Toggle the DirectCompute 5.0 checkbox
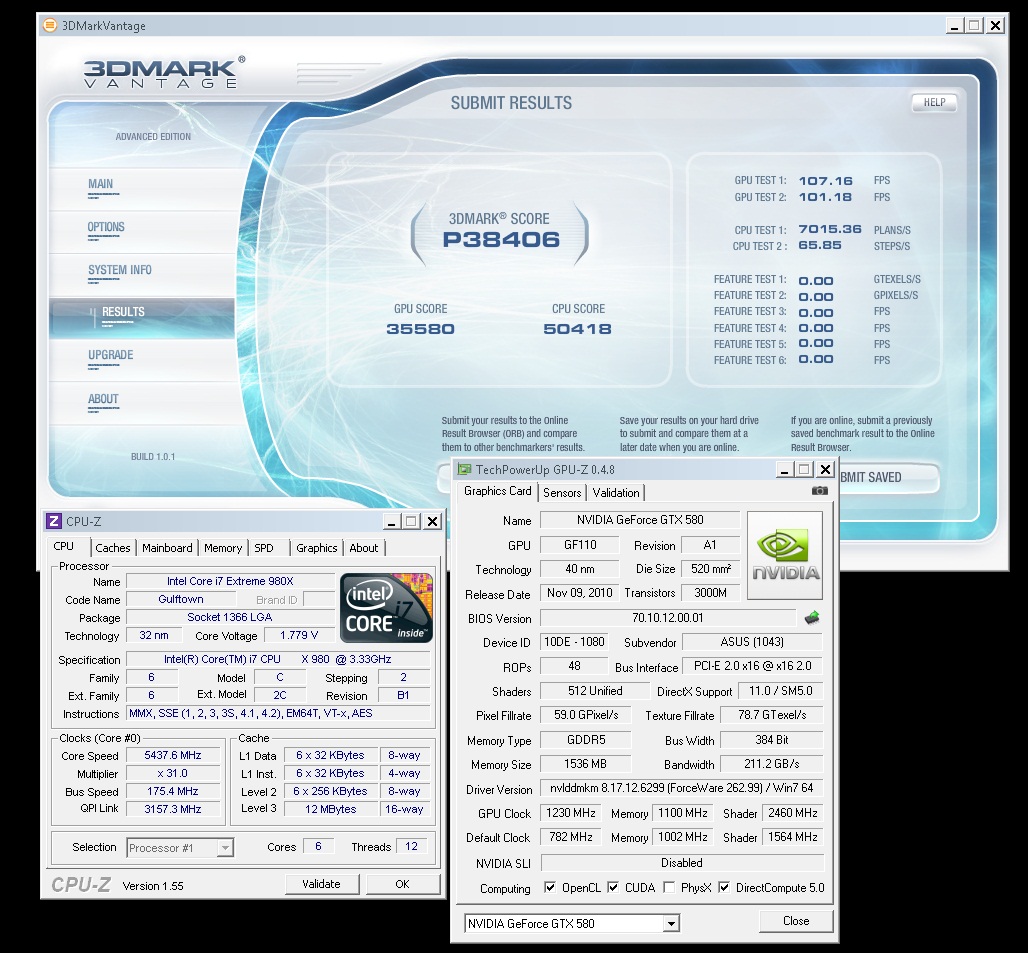Viewport: 1028px width, 953px height. (724, 888)
